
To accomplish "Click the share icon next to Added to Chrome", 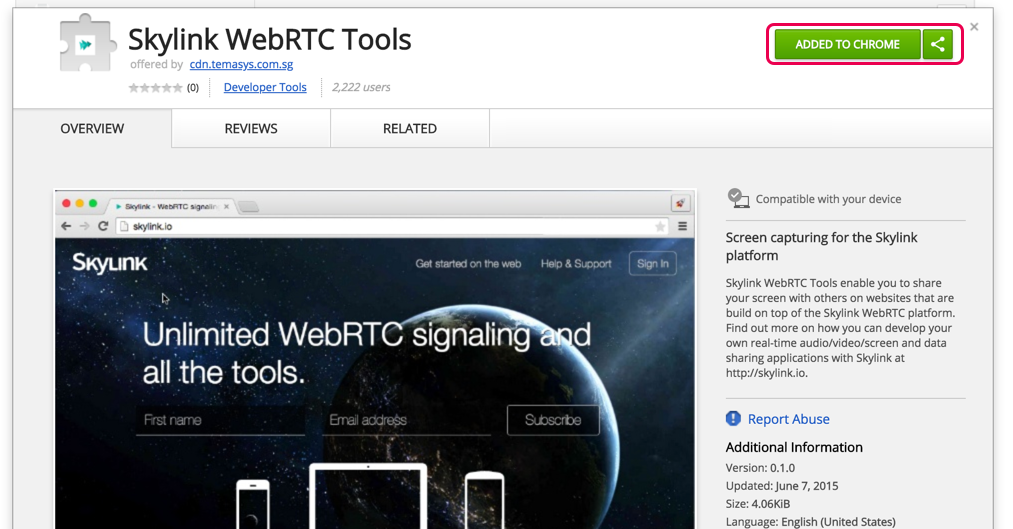I will coord(937,45).
